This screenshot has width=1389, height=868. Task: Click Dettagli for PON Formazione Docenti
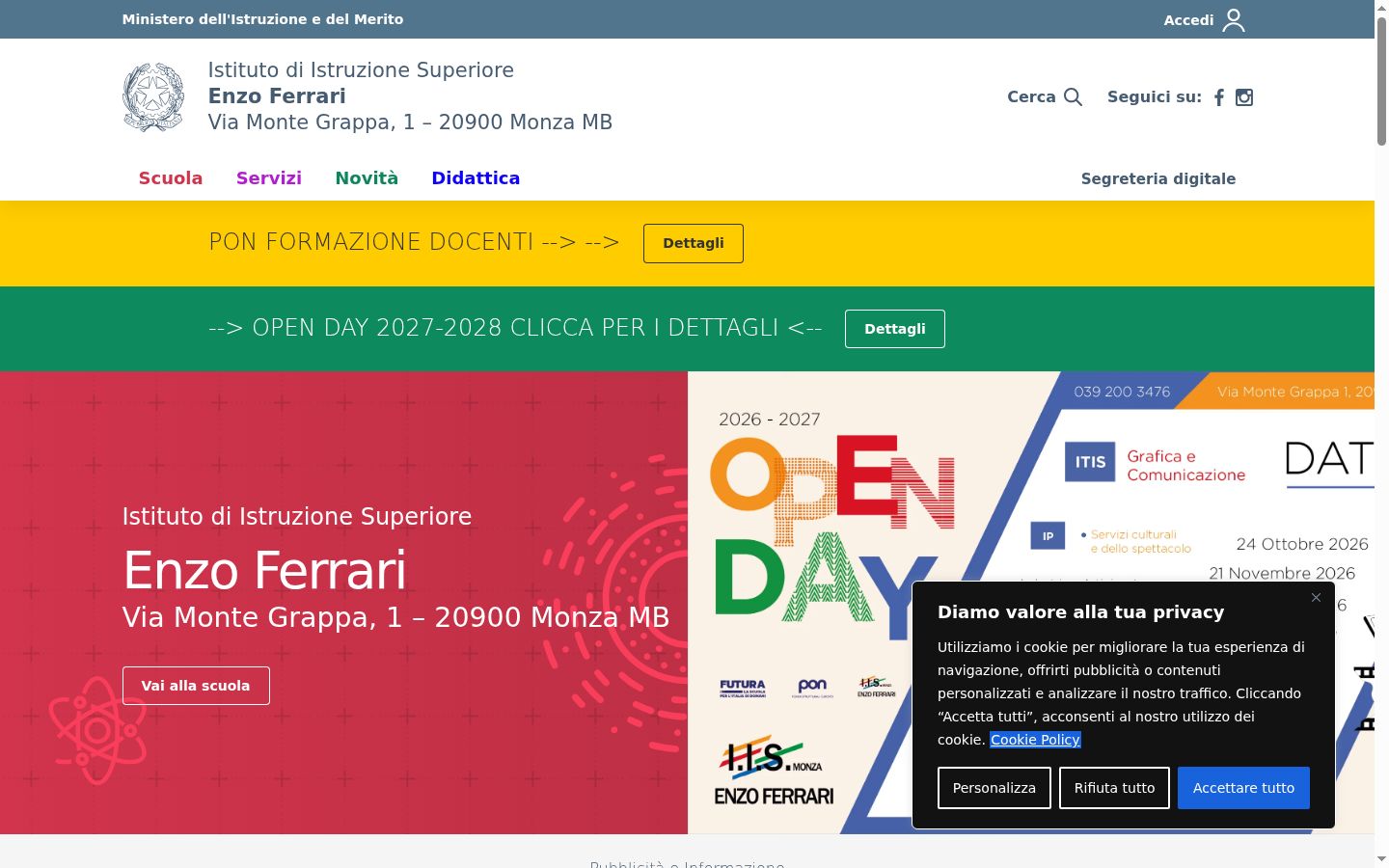pyautogui.click(x=694, y=243)
